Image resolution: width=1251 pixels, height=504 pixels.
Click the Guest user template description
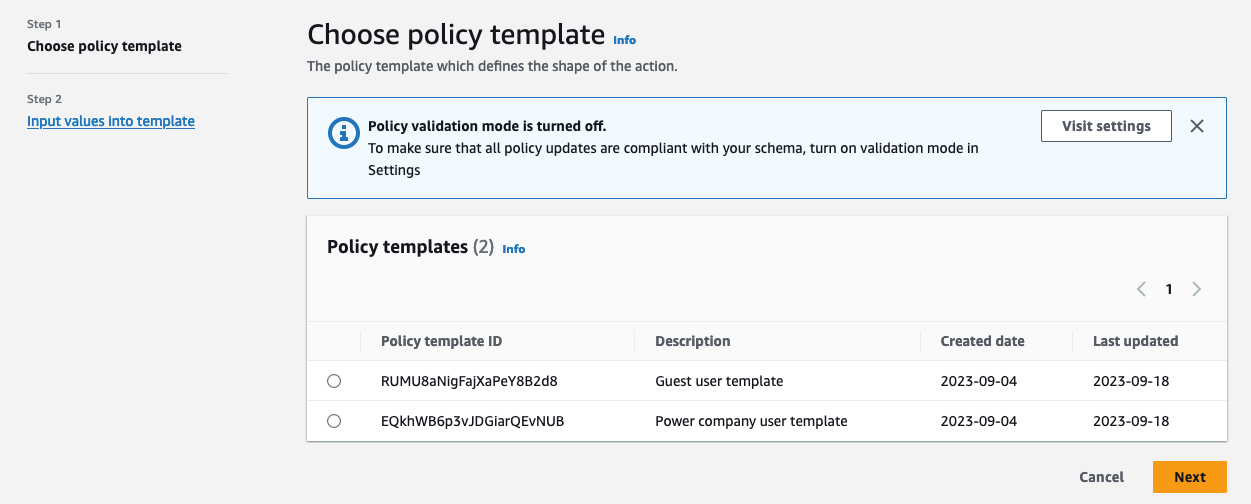pos(719,381)
